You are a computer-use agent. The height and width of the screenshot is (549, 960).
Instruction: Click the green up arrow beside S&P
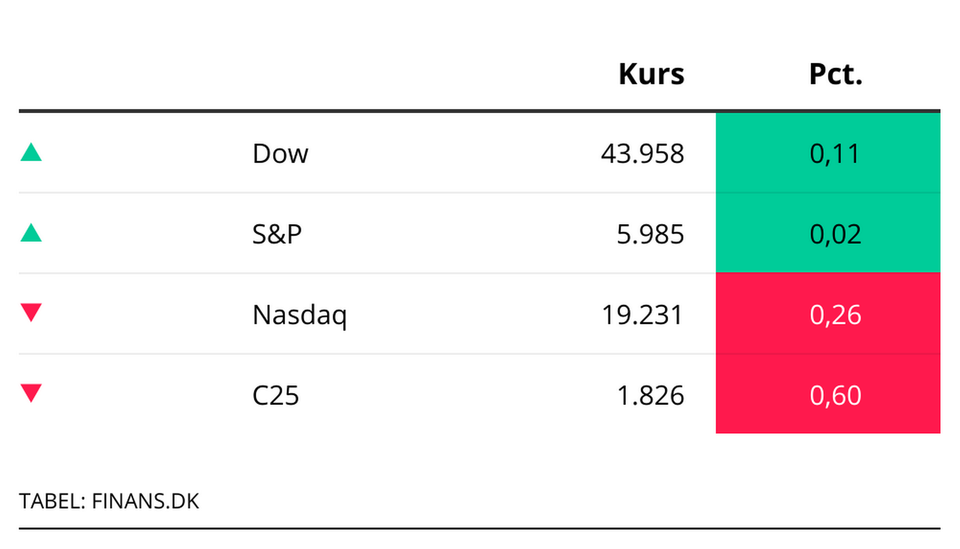pyautogui.click(x=31, y=234)
